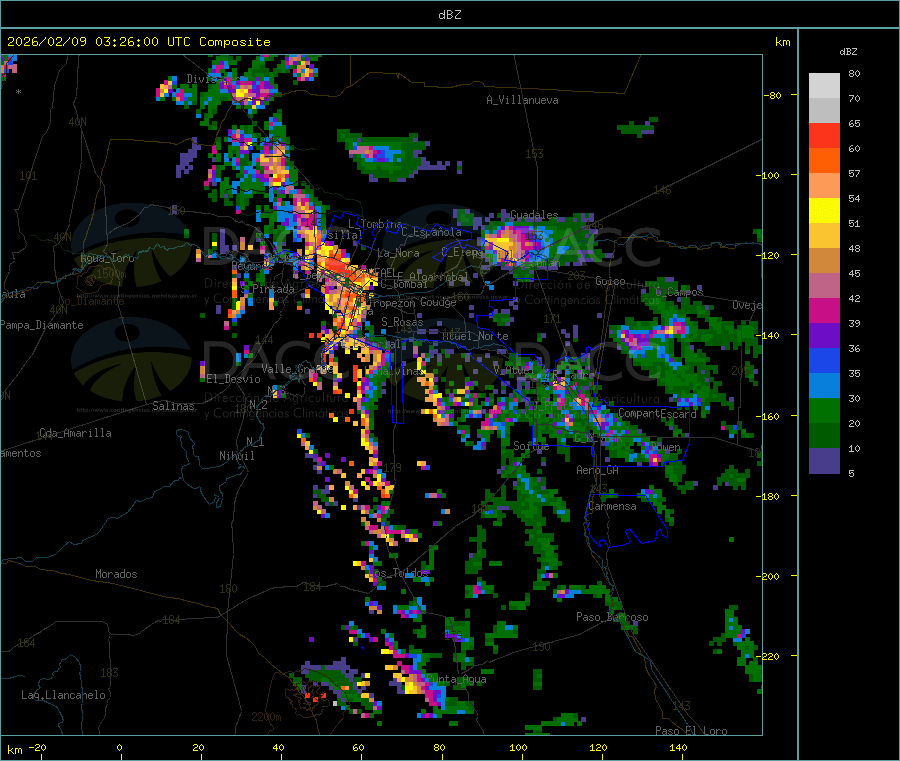Click the 'Nihuil' map label
900x761 pixels.
click(237, 456)
